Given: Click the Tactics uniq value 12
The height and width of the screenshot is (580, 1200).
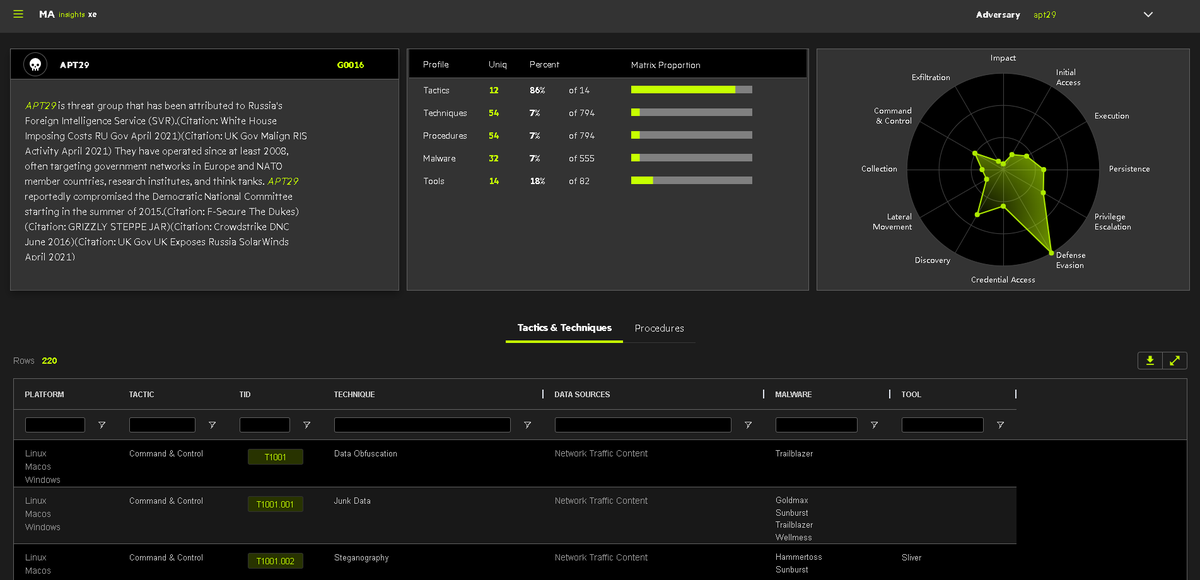Looking at the screenshot, I should (493, 90).
